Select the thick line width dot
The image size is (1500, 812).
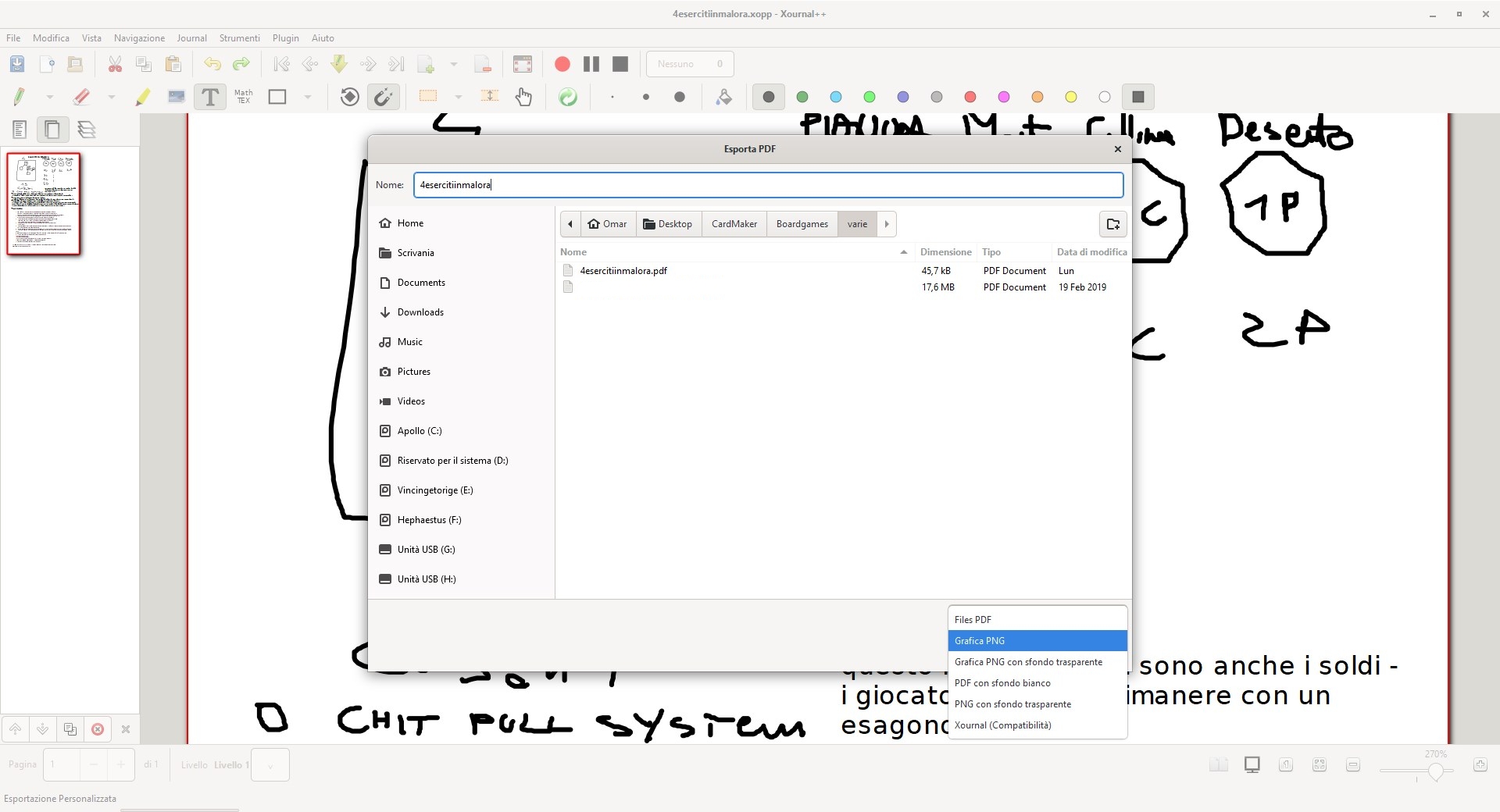(680, 97)
